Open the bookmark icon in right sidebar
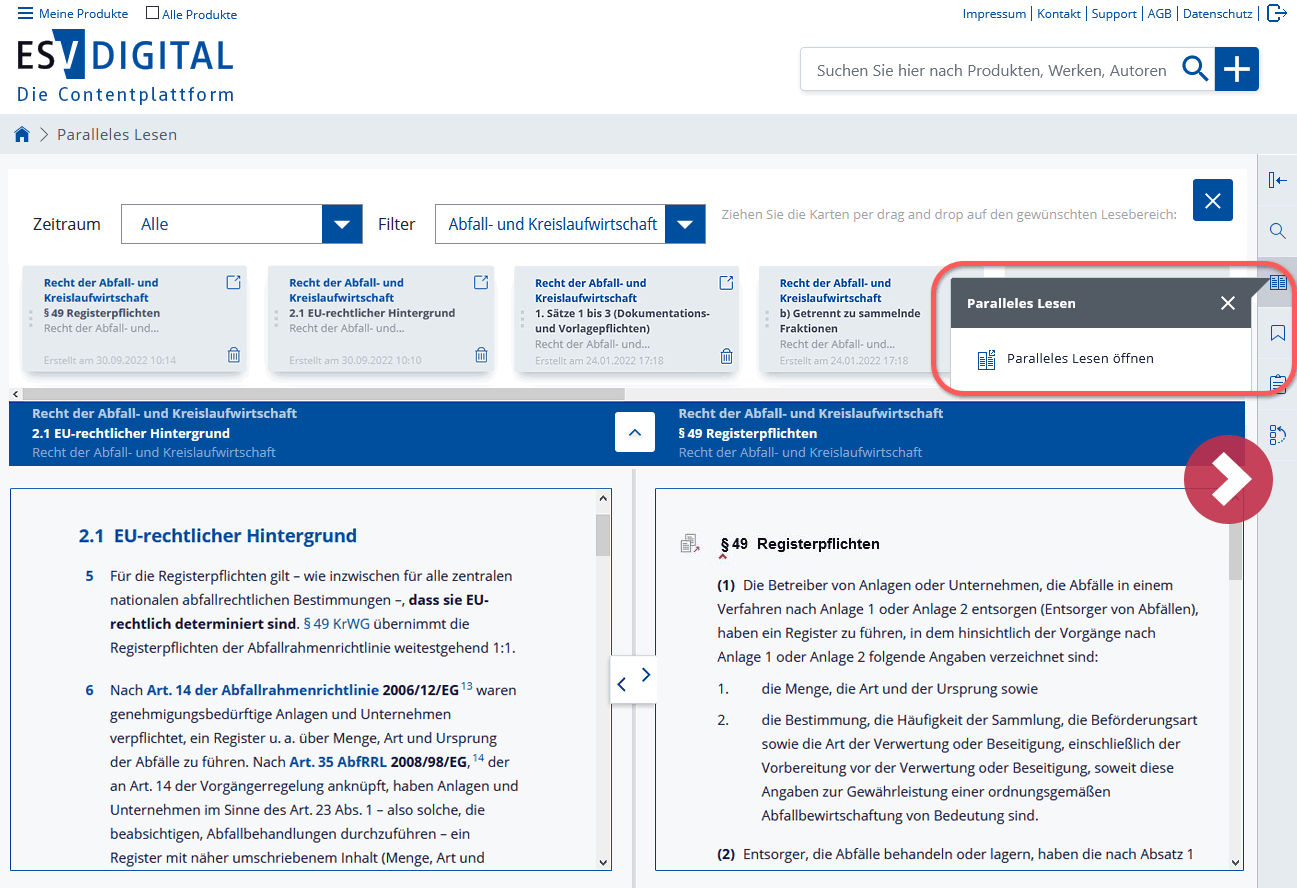This screenshot has height=888, width=1297. click(1277, 333)
